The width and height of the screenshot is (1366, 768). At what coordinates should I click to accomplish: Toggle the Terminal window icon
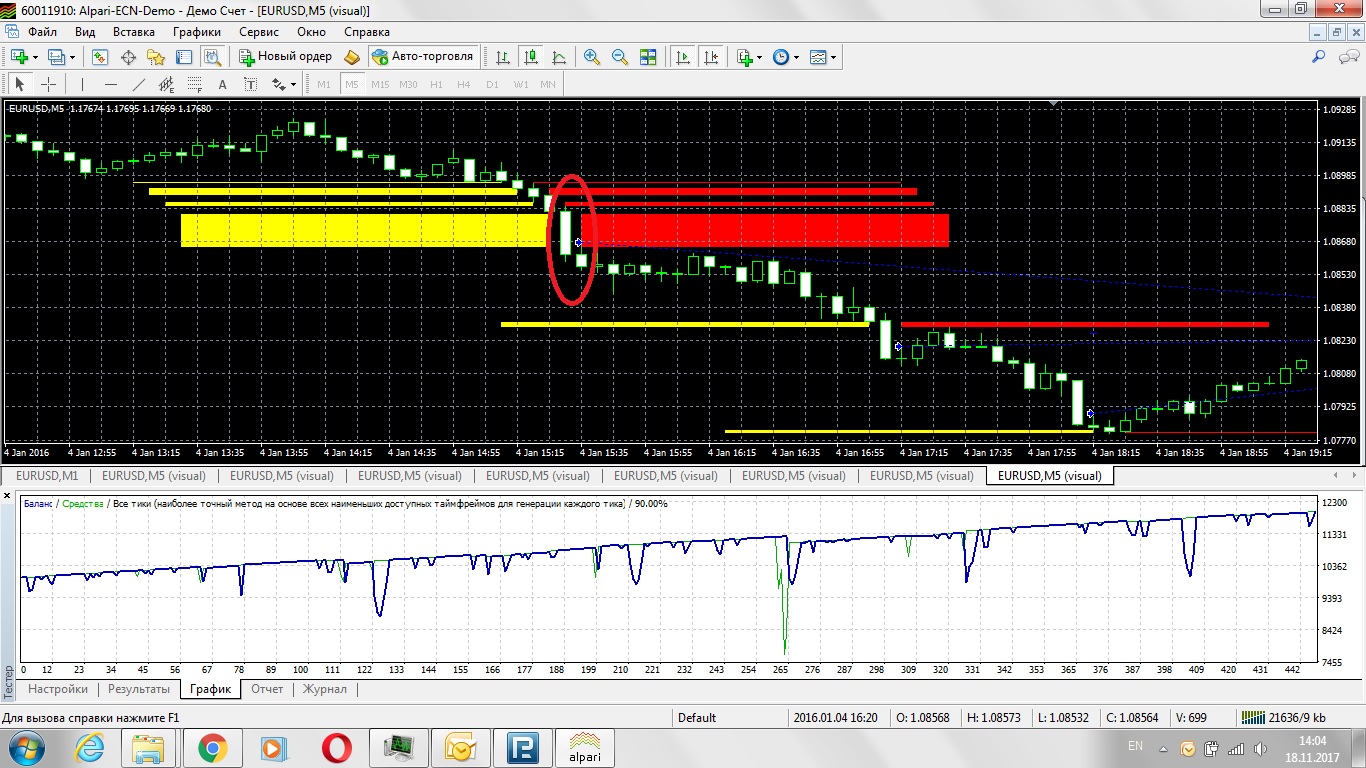click(x=183, y=57)
